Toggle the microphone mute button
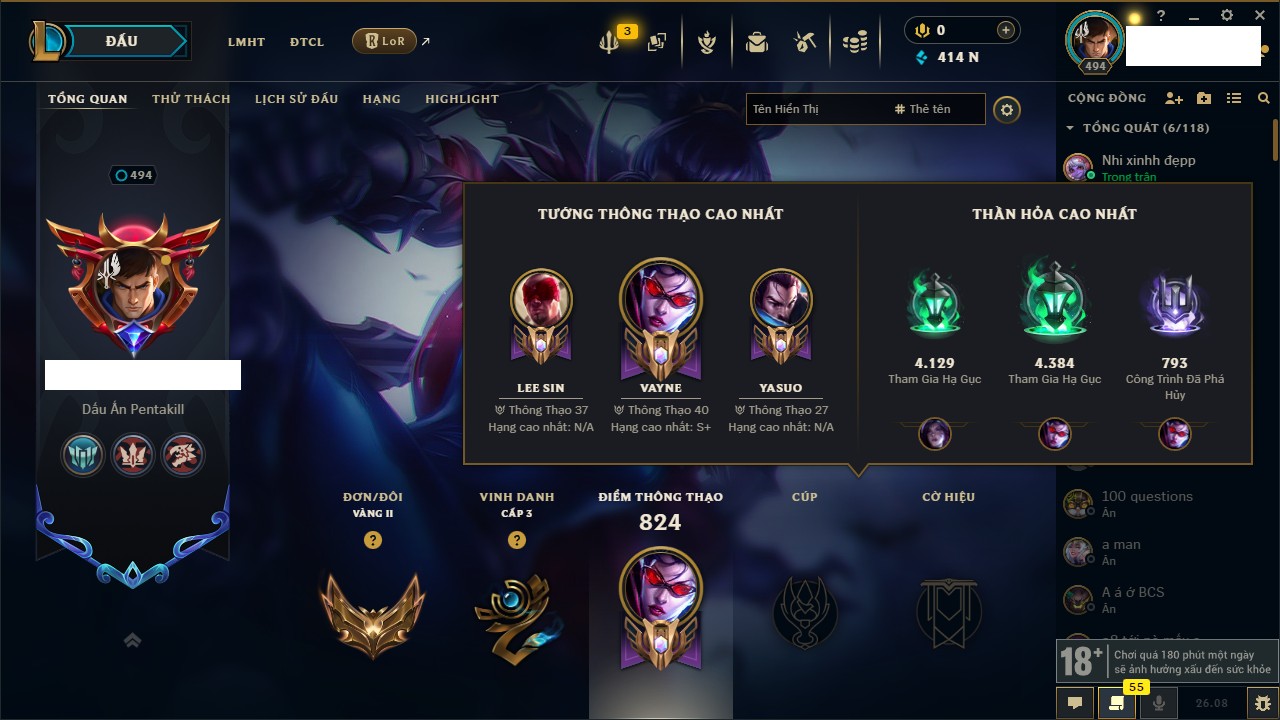This screenshot has width=1280, height=720. (1159, 703)
